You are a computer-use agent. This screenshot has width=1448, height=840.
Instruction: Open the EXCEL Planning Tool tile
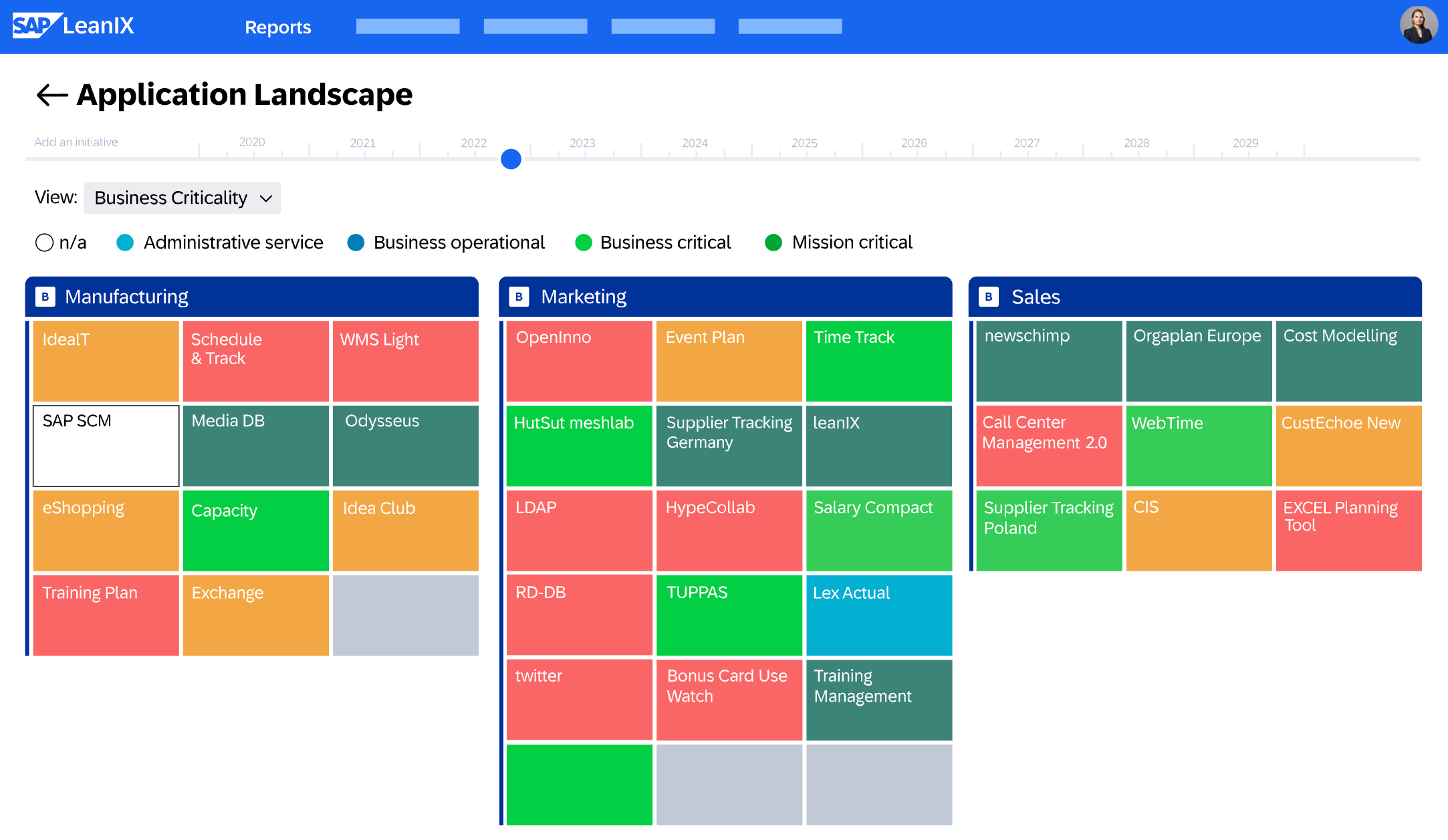pos(1348,531)
